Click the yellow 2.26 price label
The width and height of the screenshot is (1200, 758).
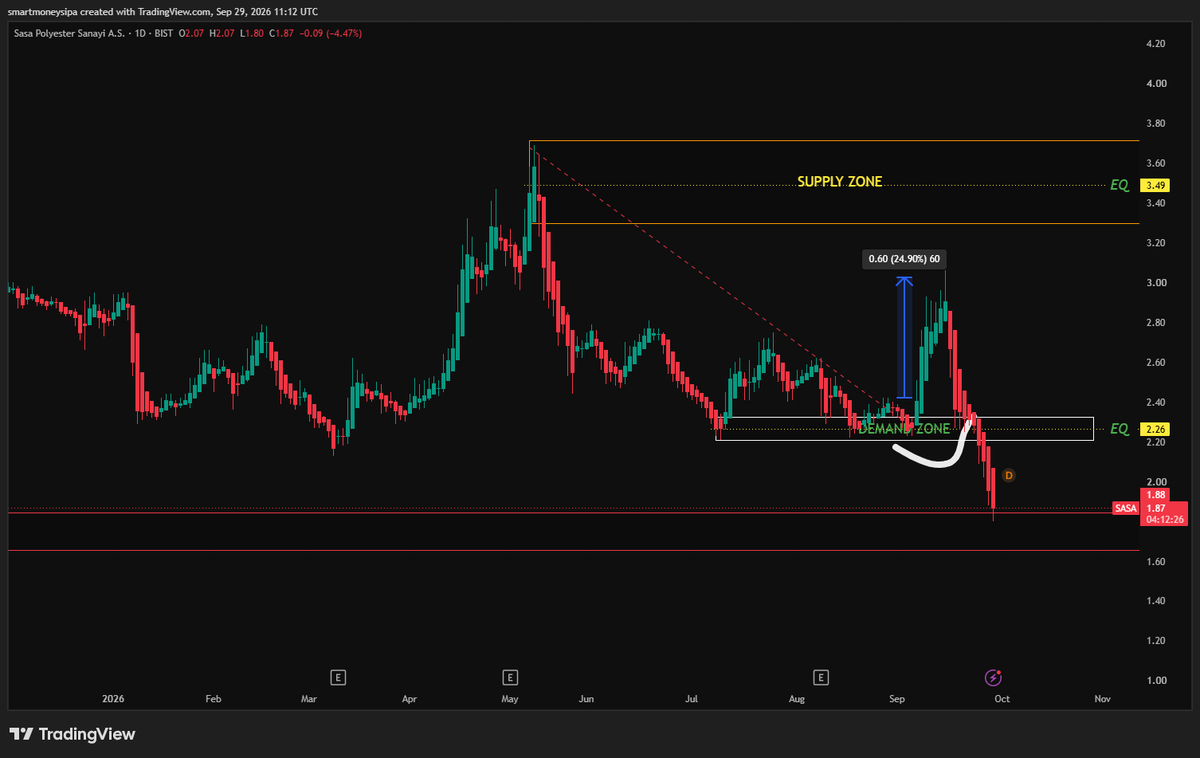point(1155,429)
